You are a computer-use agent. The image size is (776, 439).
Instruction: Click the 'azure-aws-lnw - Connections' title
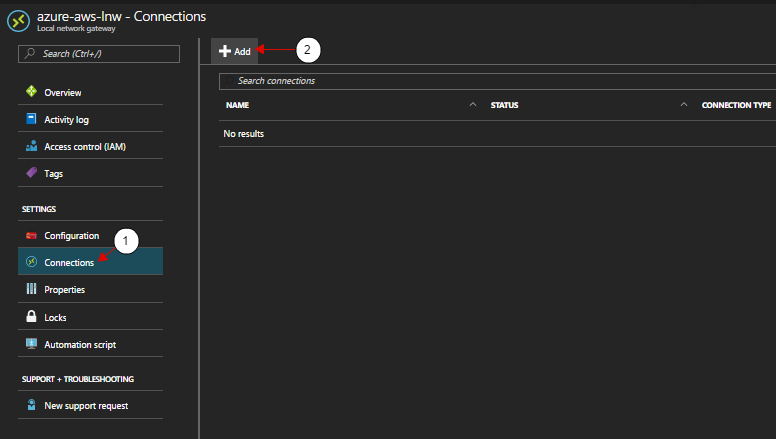[121, 16]
